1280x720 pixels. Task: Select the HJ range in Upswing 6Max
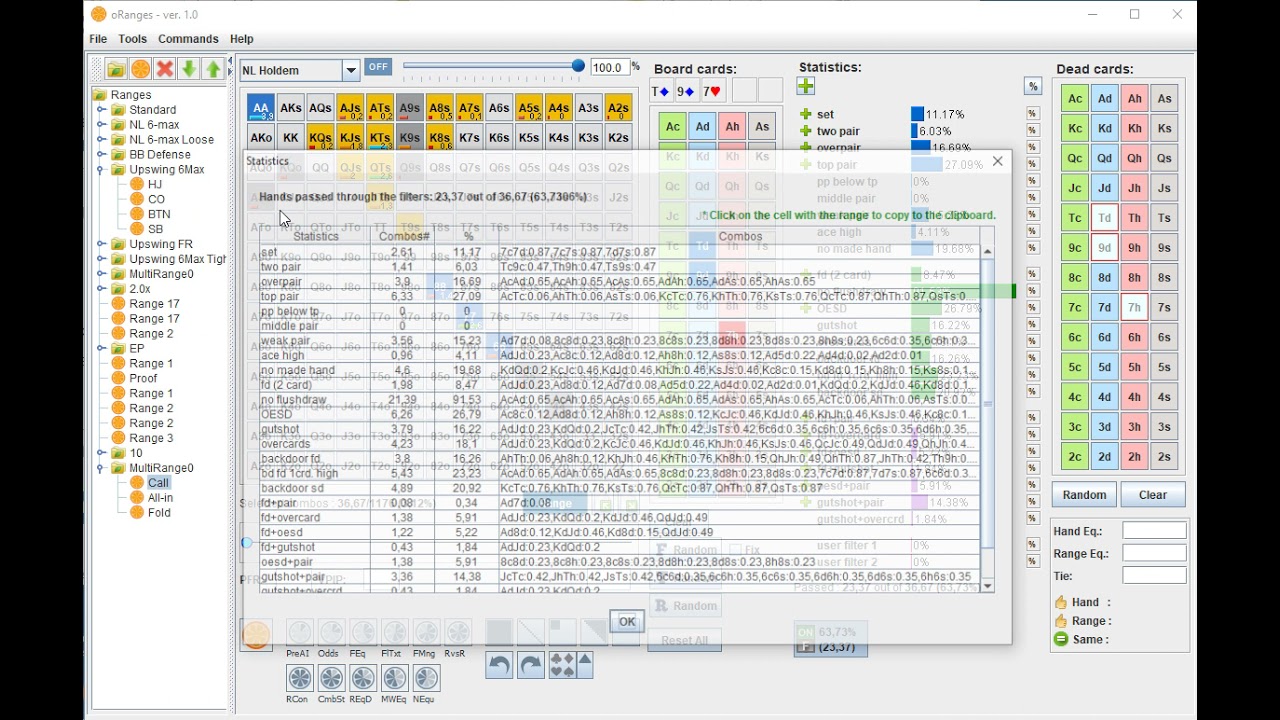point(155,184)
